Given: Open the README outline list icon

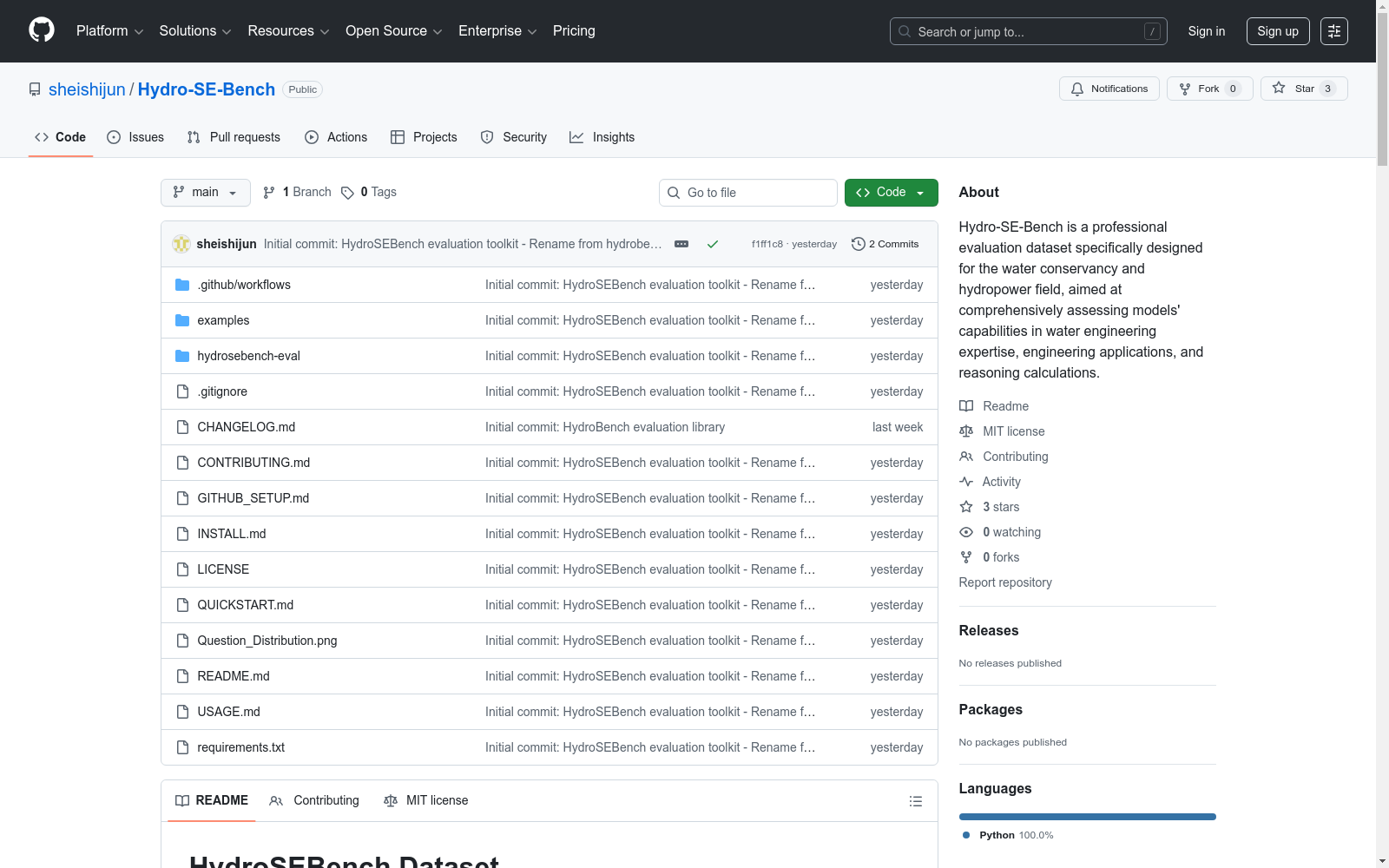Looking at the screenshot, I should click(x=915, y=801).
